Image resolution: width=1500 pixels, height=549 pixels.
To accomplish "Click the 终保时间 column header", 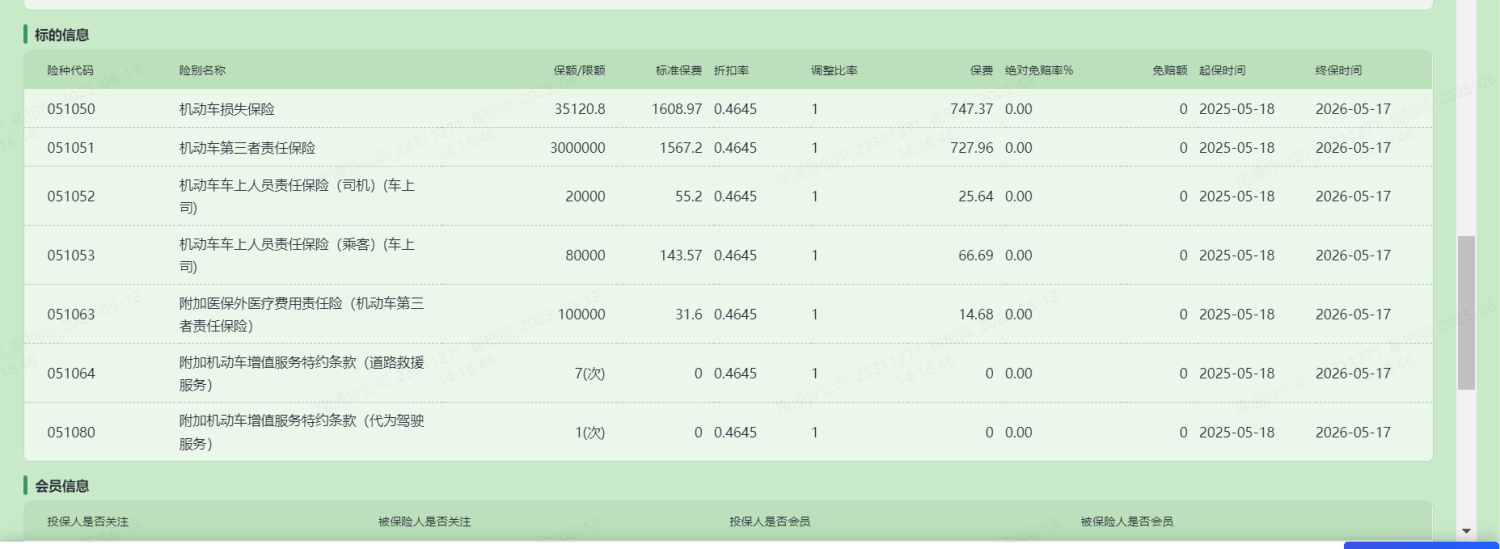I will (x=1338, y=71).
